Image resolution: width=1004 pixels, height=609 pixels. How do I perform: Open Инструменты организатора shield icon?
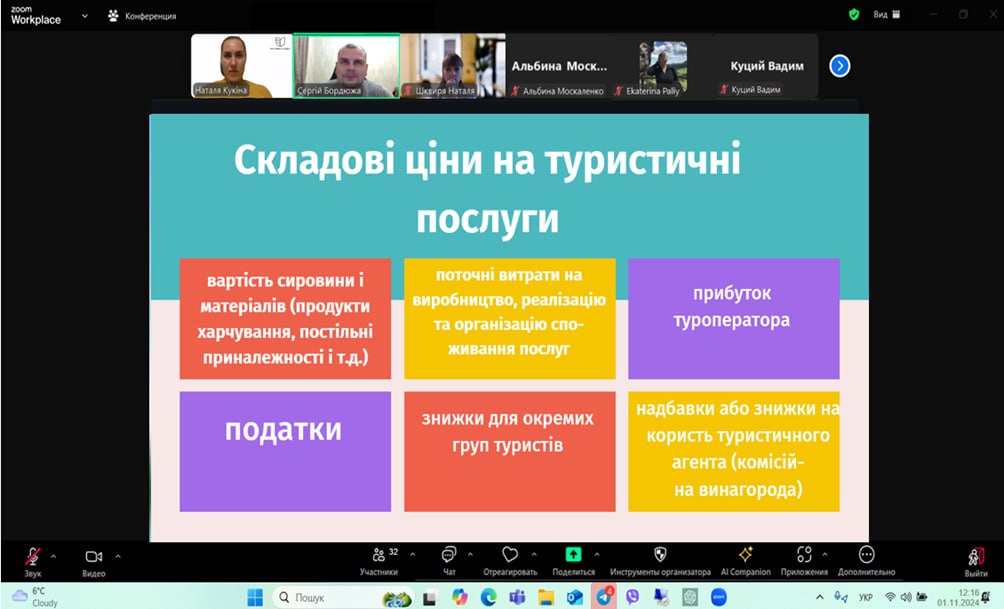(x=660, y=554)
